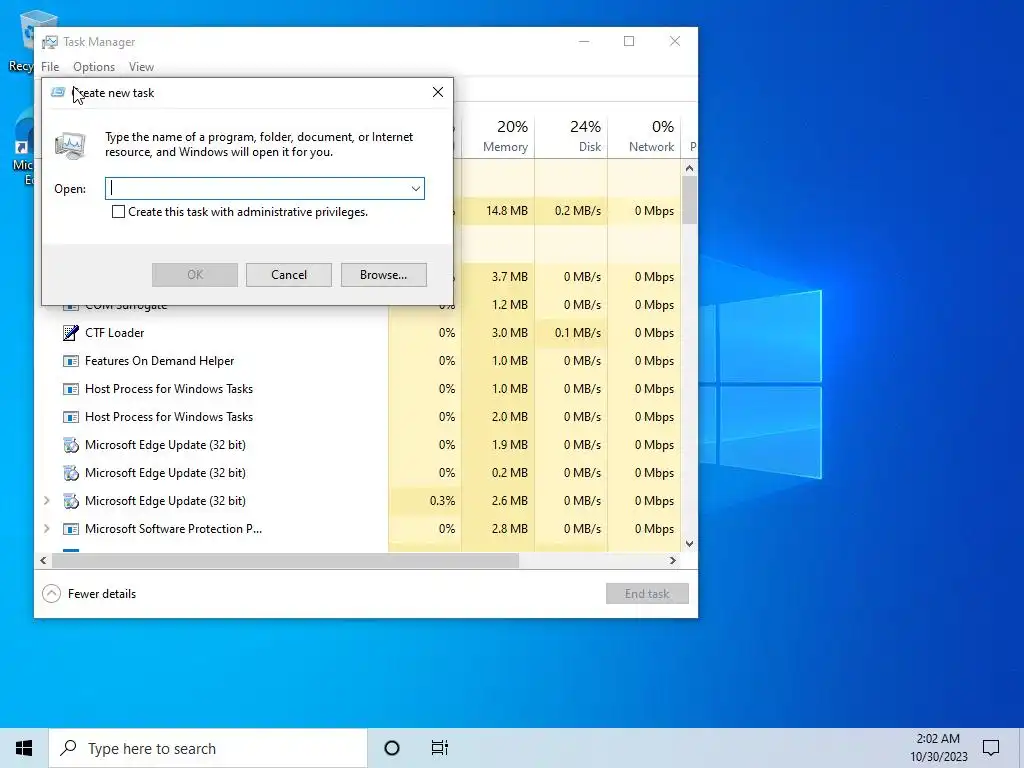Click the taskbar search magnifier icon
1024x768 pixels.
point(69,748)
